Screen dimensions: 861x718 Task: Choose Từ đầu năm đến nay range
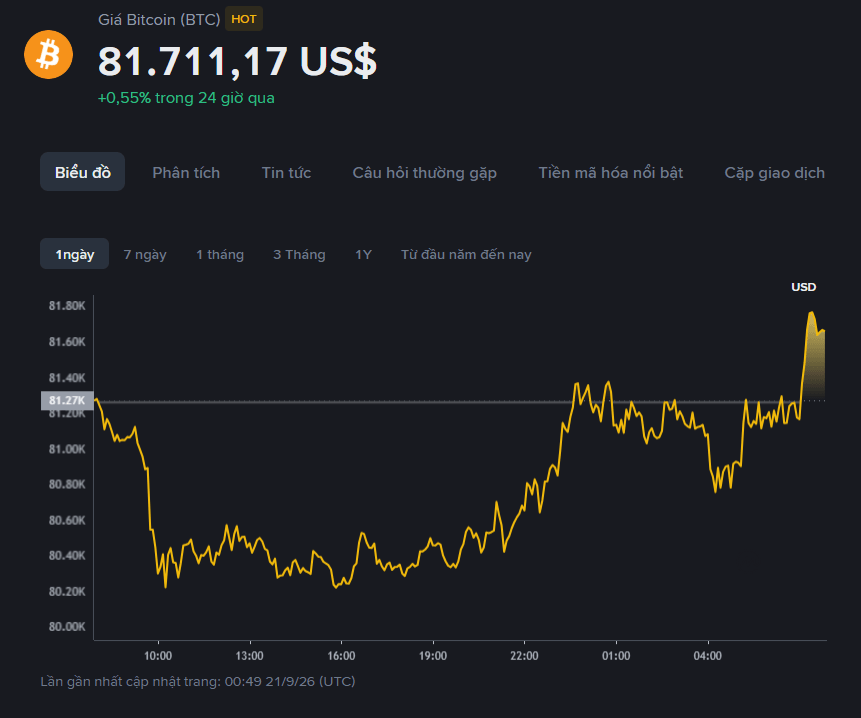[466, 254]
